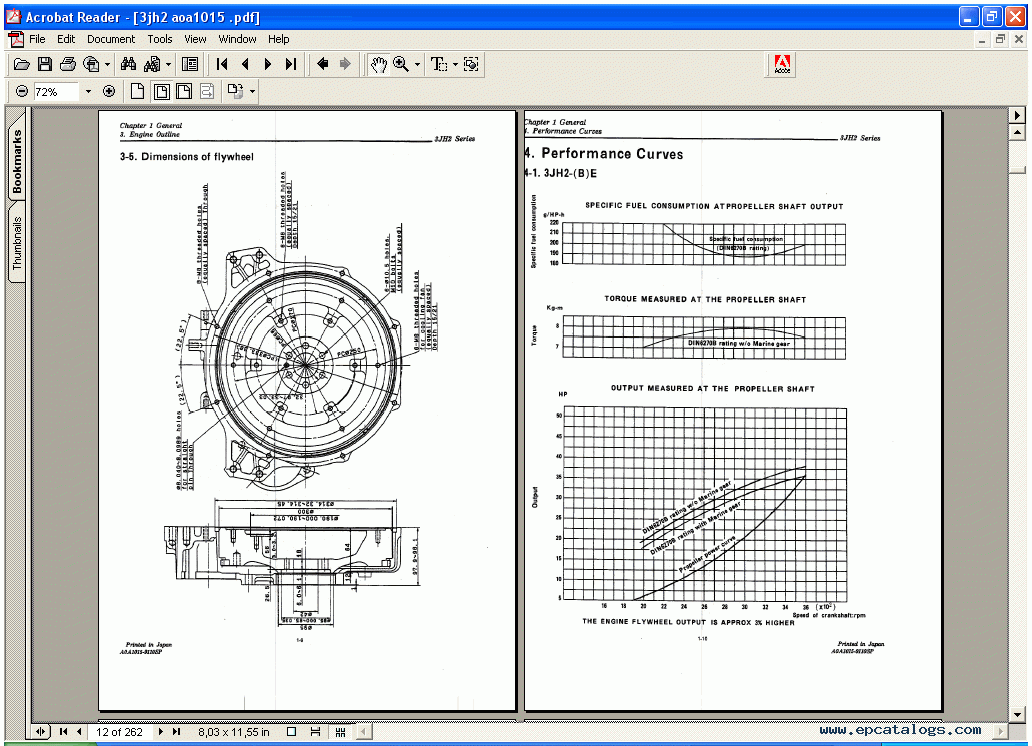Go to first page in top toolbar
Image resolution: width=1032 pixels, height=746 pixels.
222,65
